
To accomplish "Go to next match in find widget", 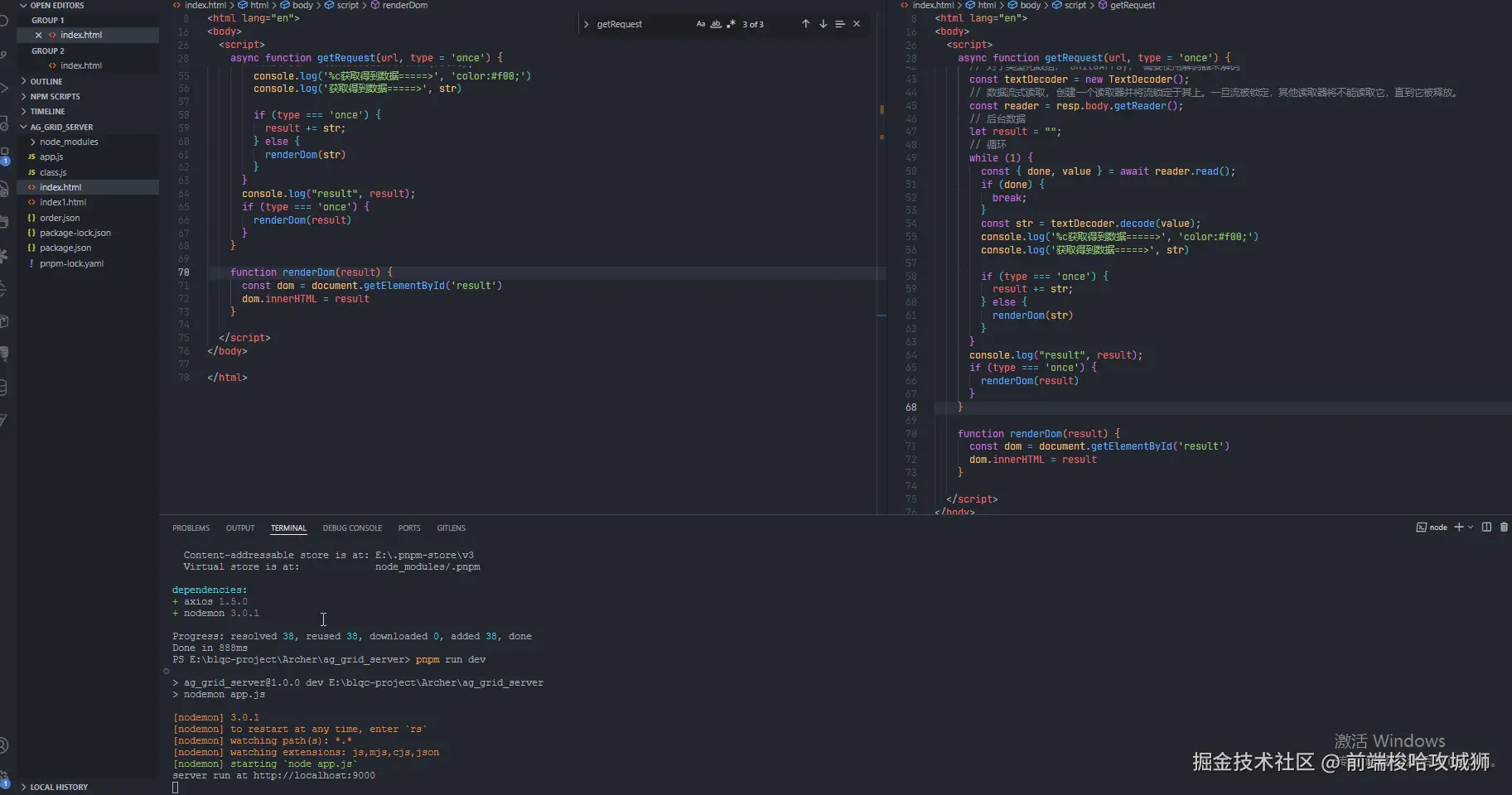I will click(x=823, y=24).
